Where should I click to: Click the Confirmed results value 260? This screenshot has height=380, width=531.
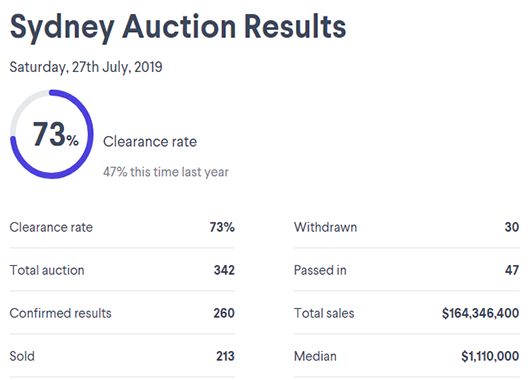[224, 313]
